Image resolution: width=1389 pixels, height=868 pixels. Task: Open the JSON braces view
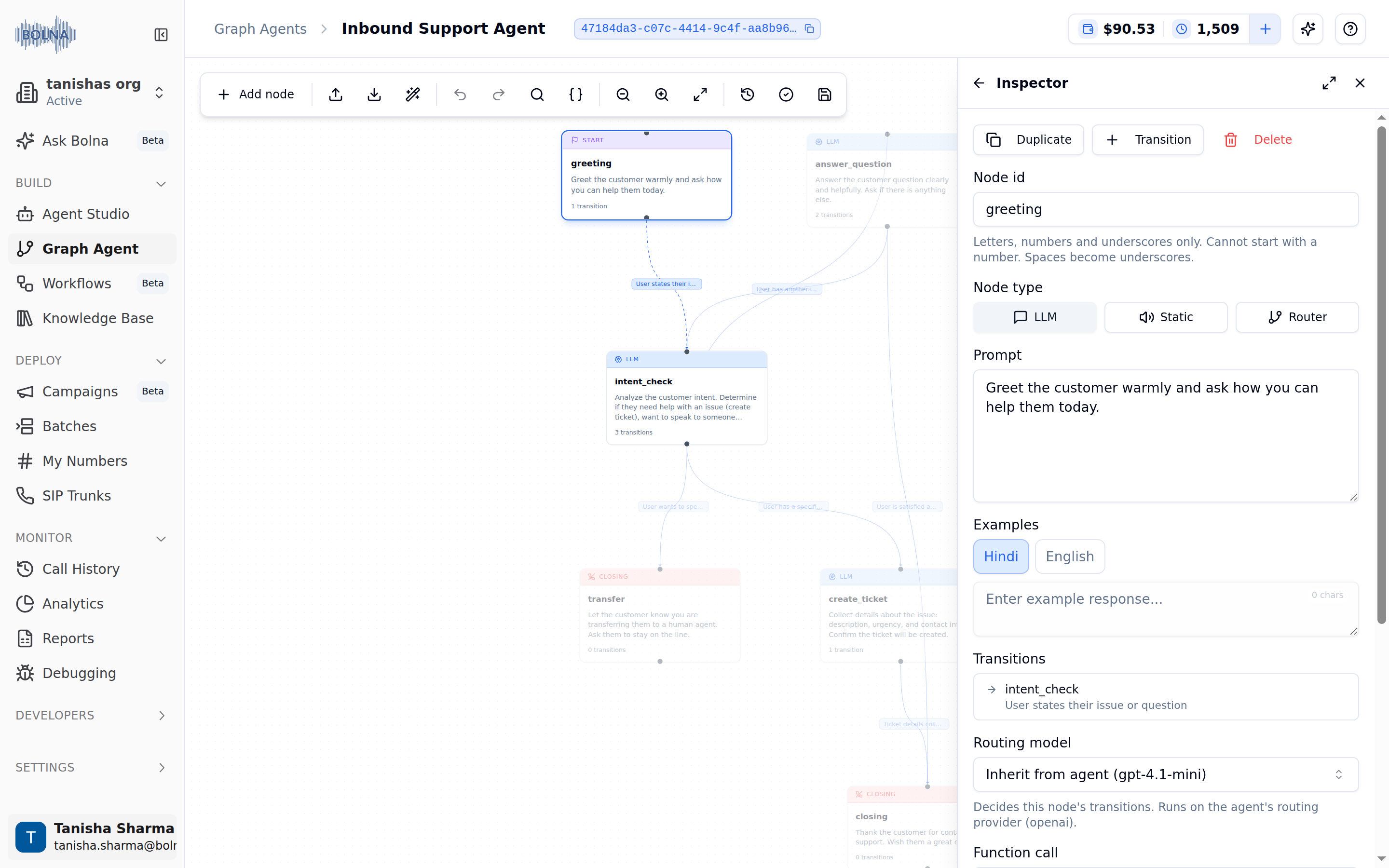576,95
